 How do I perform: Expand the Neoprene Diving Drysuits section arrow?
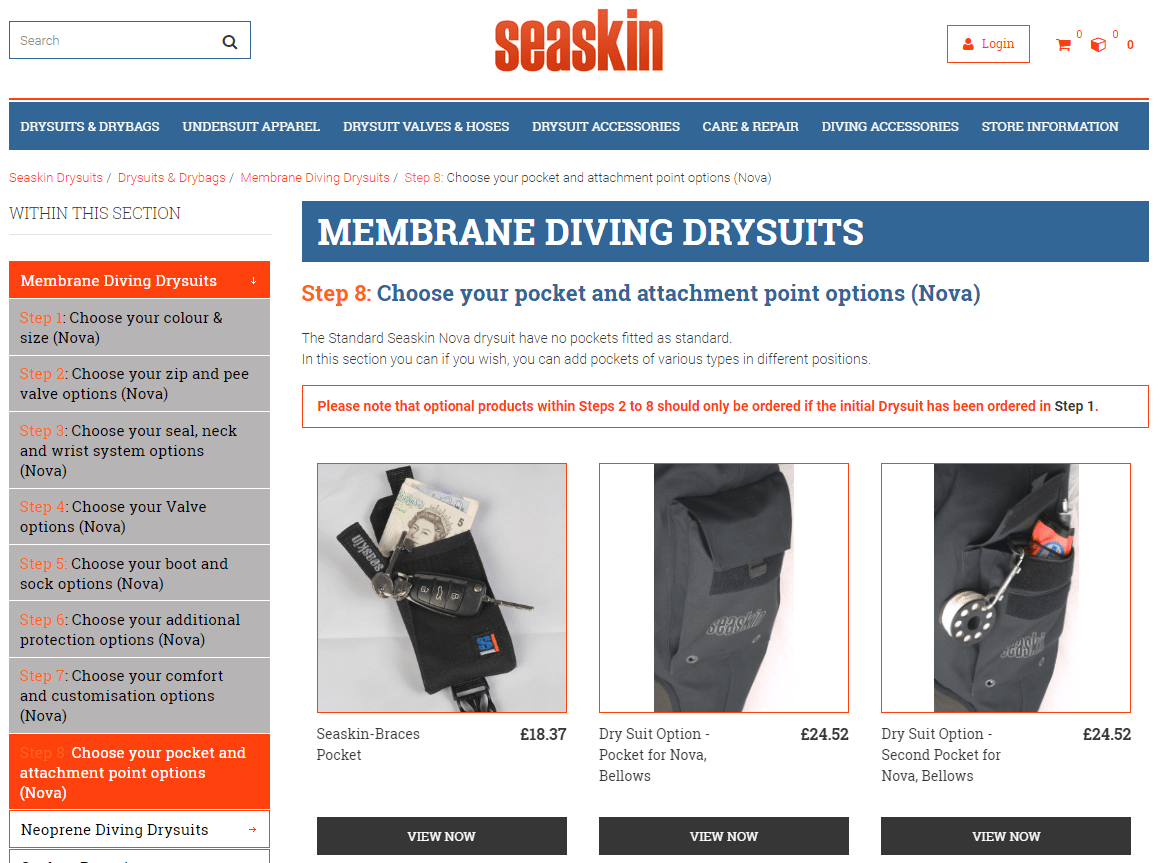(x=253, y=830)
